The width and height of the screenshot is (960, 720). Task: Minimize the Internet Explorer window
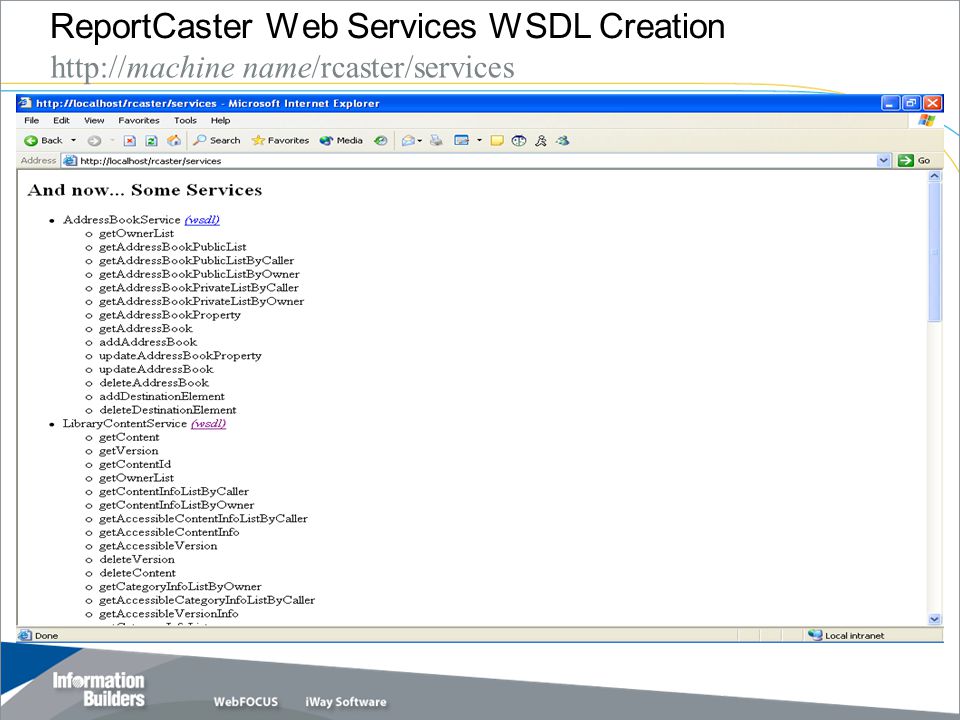pos(891,103)
